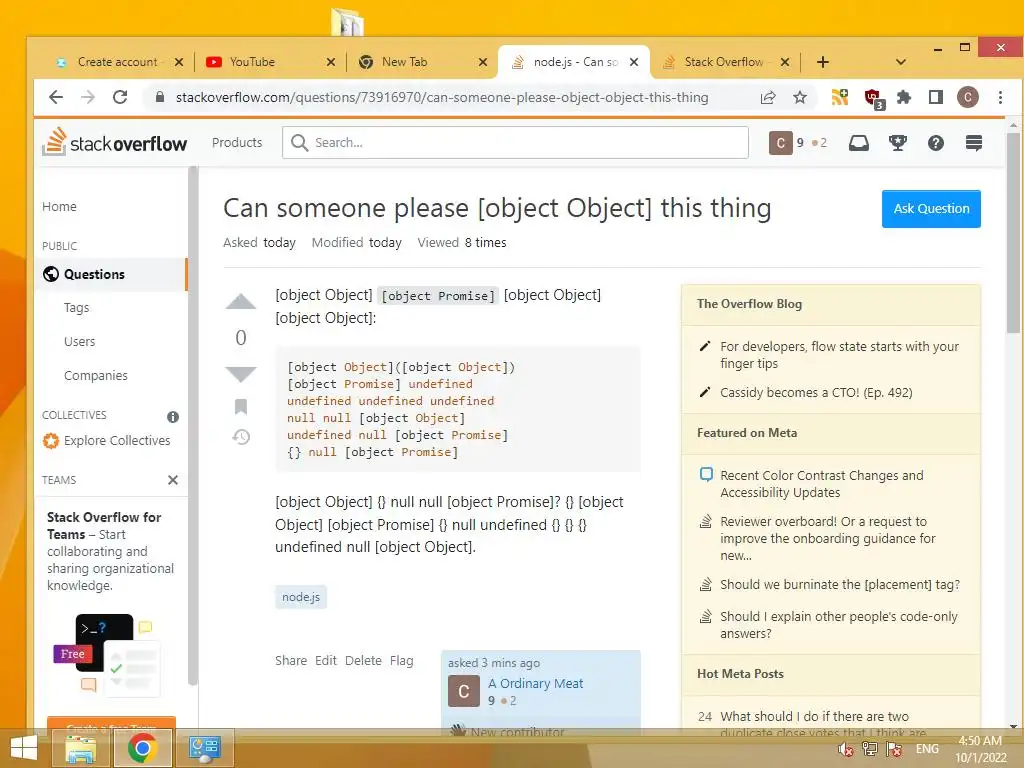Switch to the YouTube tab

point(263,62)
